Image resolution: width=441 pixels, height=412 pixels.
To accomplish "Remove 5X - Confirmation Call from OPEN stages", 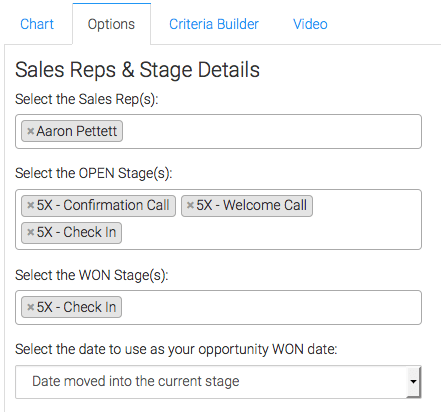I will (30, 205).
